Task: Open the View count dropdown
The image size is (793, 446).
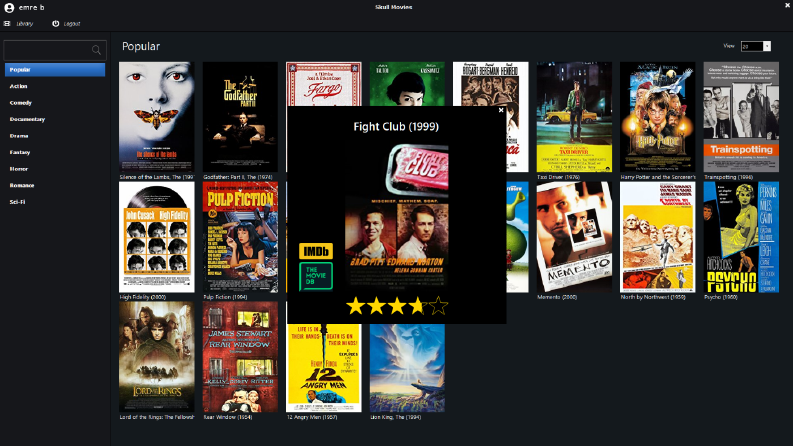Action: tap(756, 46)
